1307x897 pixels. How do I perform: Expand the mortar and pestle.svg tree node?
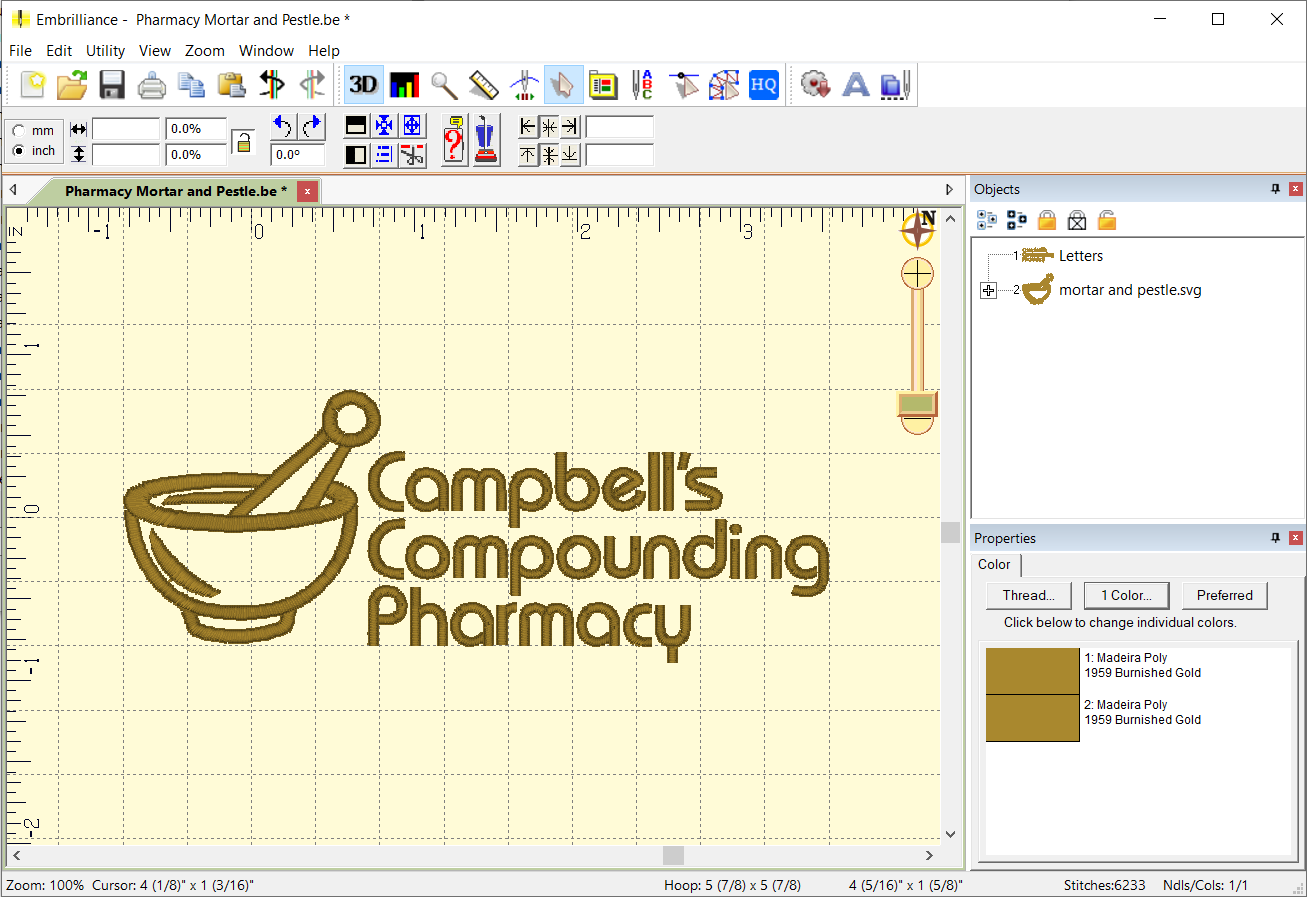pyautogui.click(x=989, y=290)
